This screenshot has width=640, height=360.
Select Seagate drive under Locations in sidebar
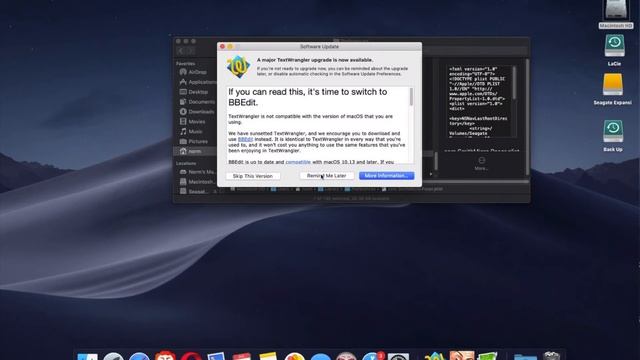[x=193, y=191]
